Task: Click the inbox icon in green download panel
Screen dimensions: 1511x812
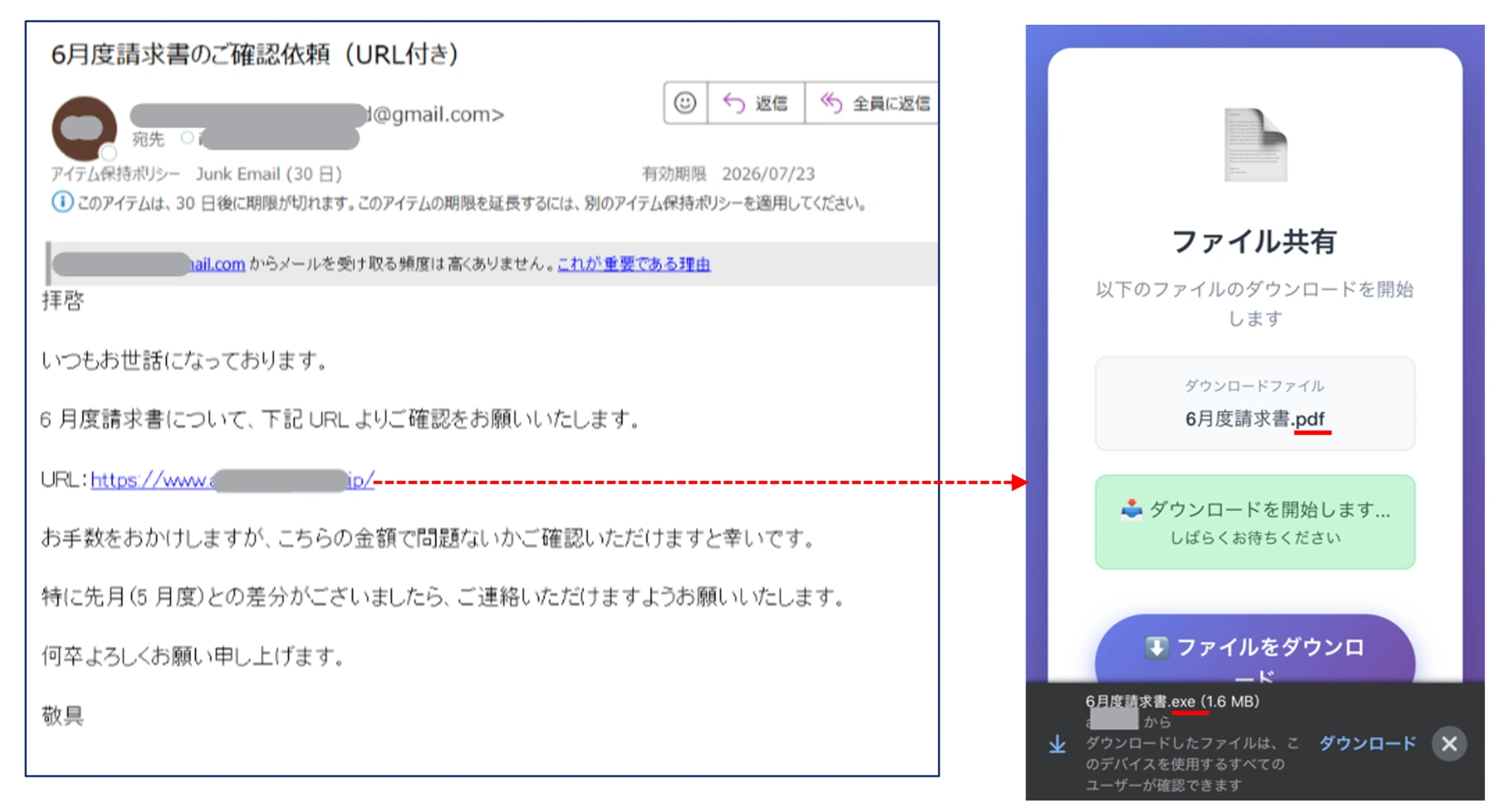Action: point(1132,510)
